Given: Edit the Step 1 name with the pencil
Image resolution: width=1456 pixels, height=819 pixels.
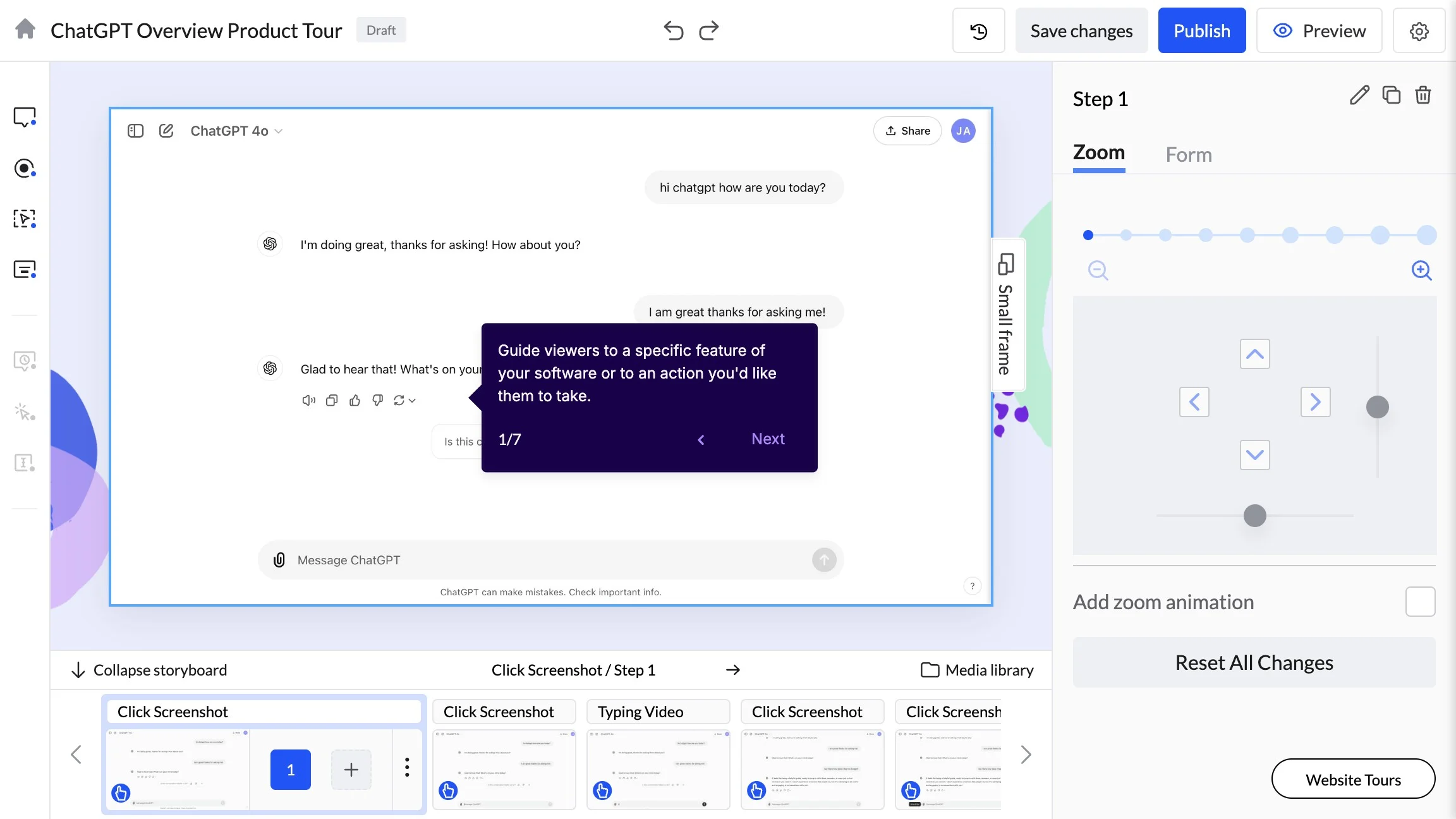Looking at the screenshot, I should coord(1359,95).
